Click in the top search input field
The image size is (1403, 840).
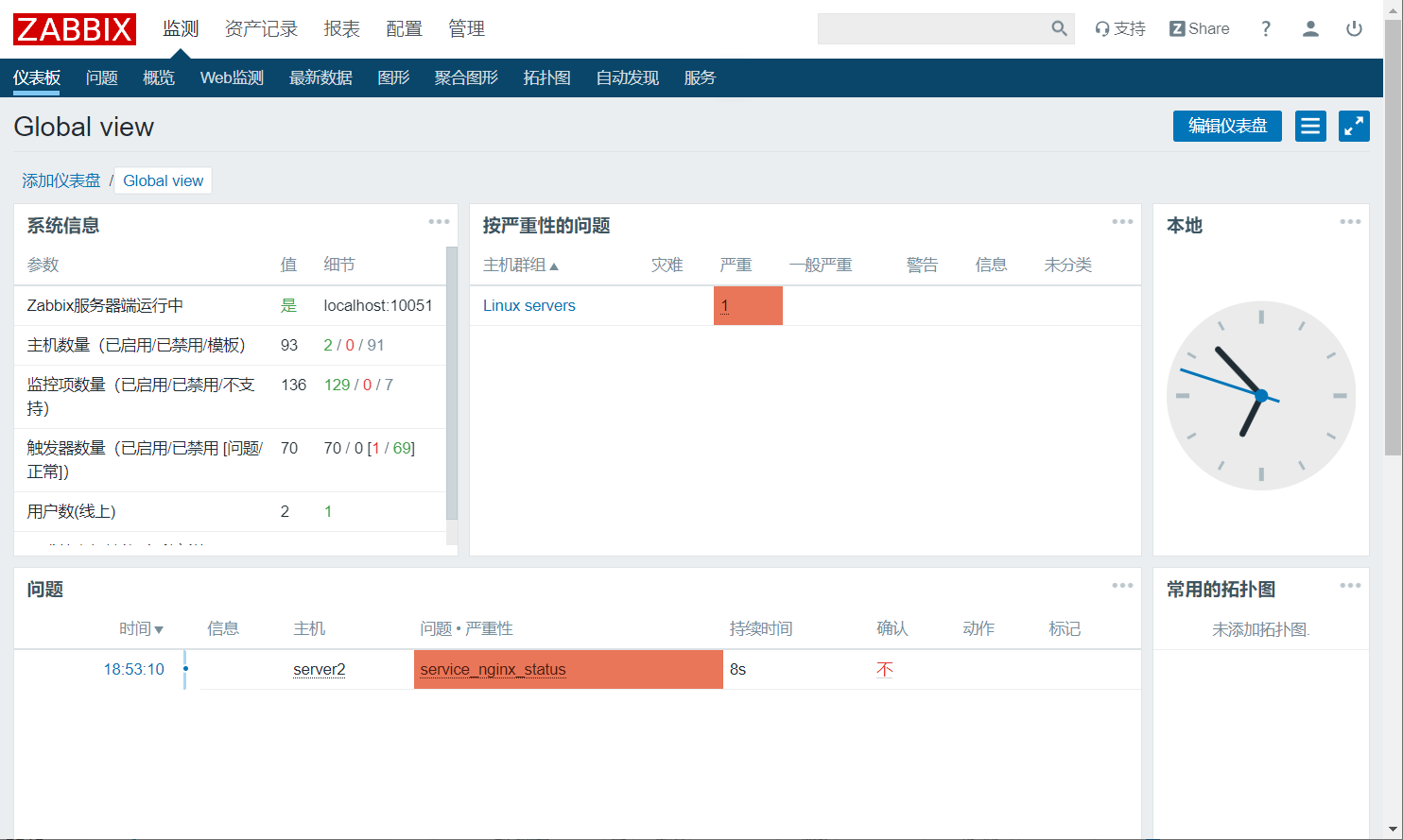point(931,29)
